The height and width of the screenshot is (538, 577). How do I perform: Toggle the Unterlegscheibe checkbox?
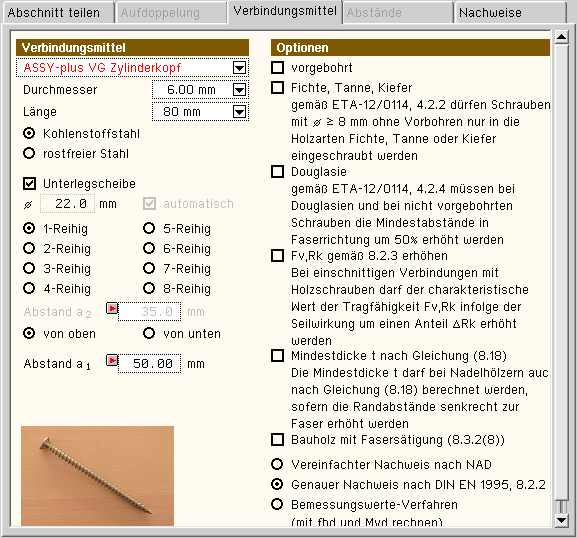tap(29, 183)
